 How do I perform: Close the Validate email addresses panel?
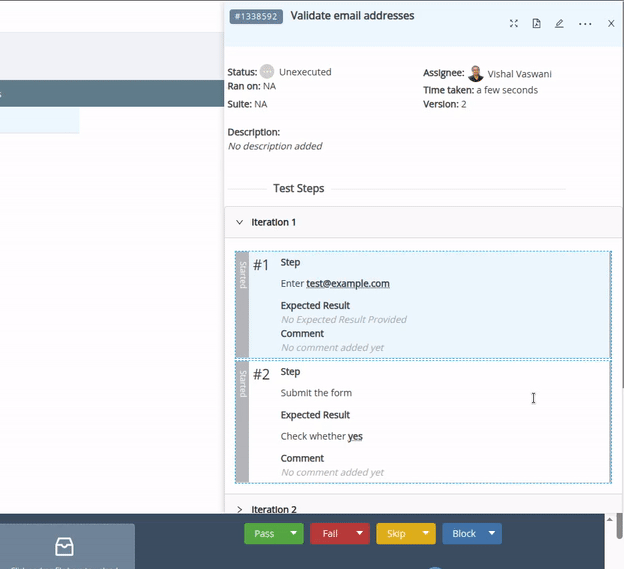[611, 23]
